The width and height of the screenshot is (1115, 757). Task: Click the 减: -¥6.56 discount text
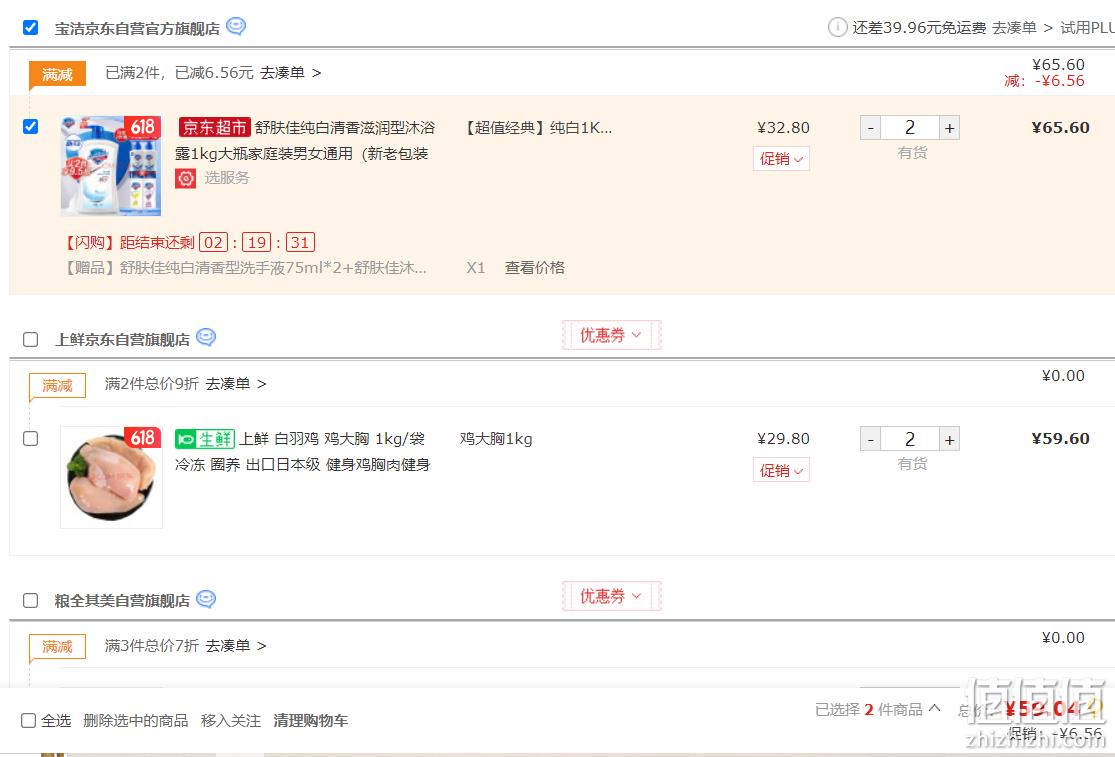click(x=1045, y=81)
